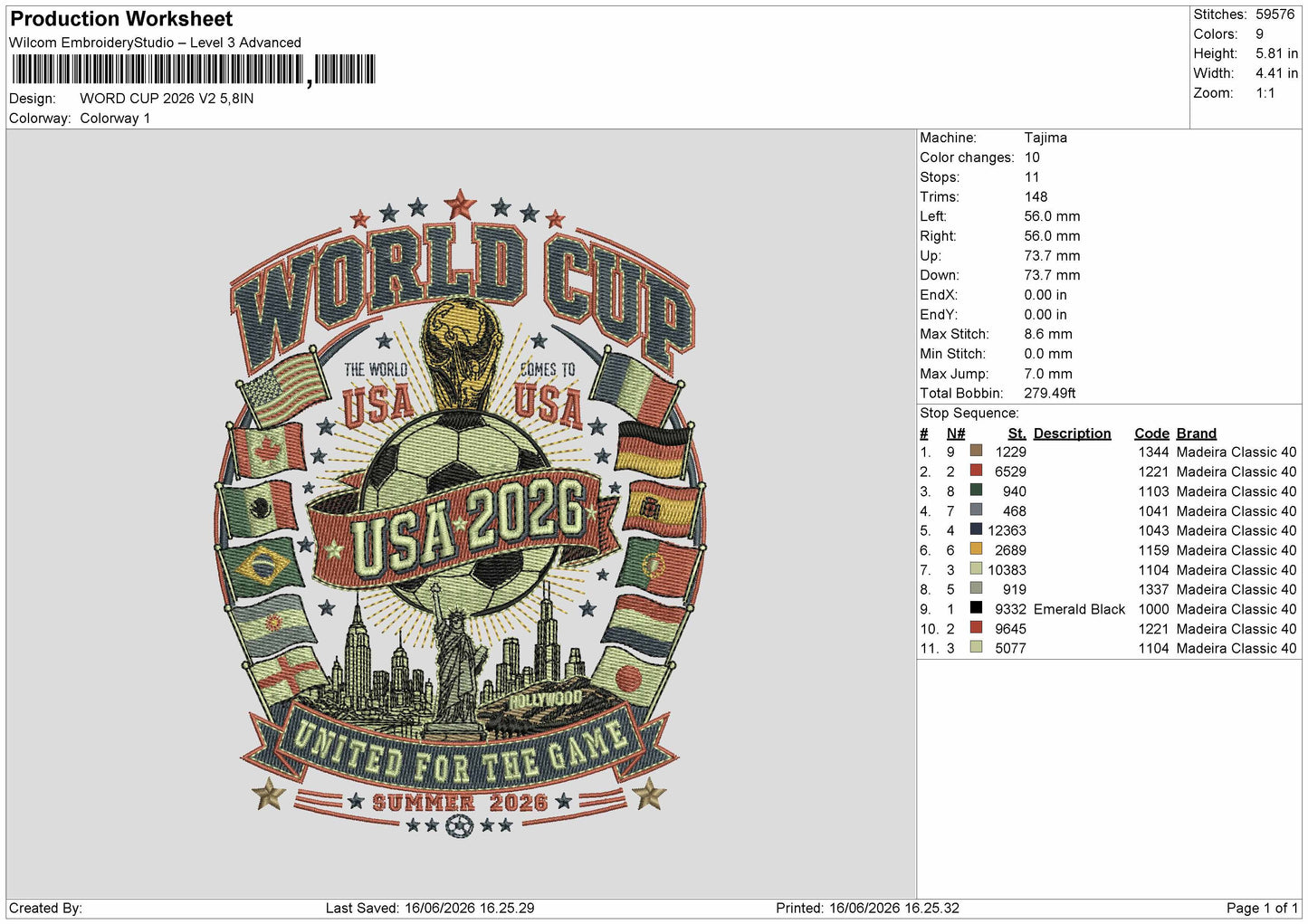Click the gray-green swatch for stop 8

point(976,588)
